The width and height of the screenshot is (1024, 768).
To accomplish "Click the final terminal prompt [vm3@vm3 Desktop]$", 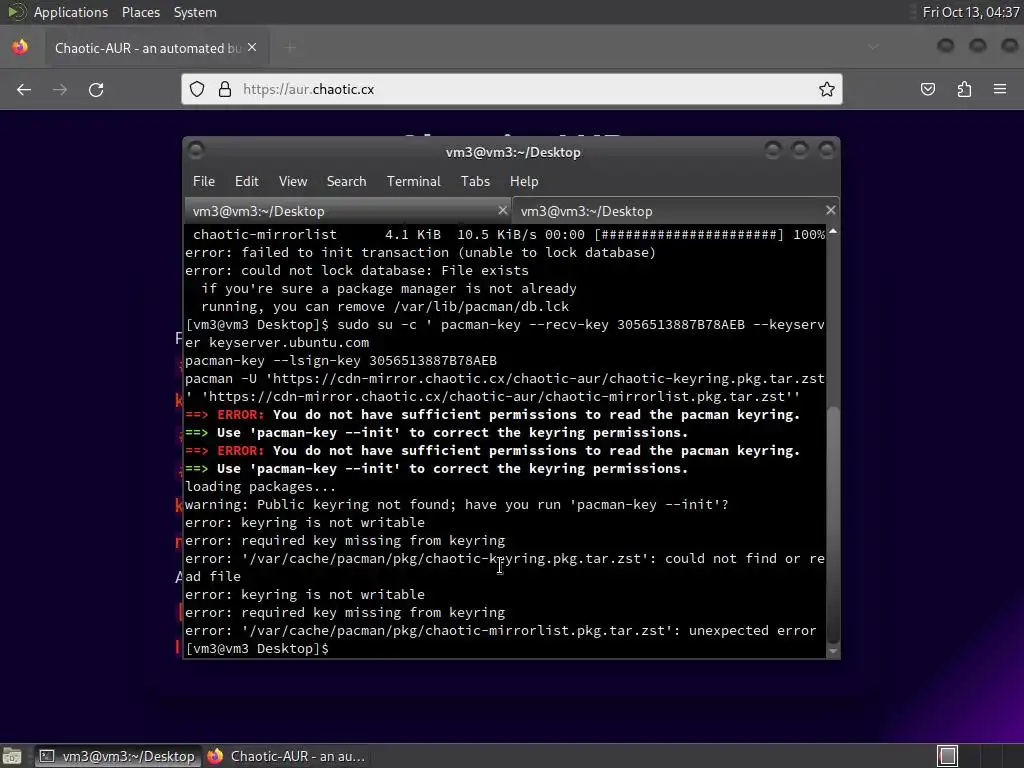I will 257,648.
